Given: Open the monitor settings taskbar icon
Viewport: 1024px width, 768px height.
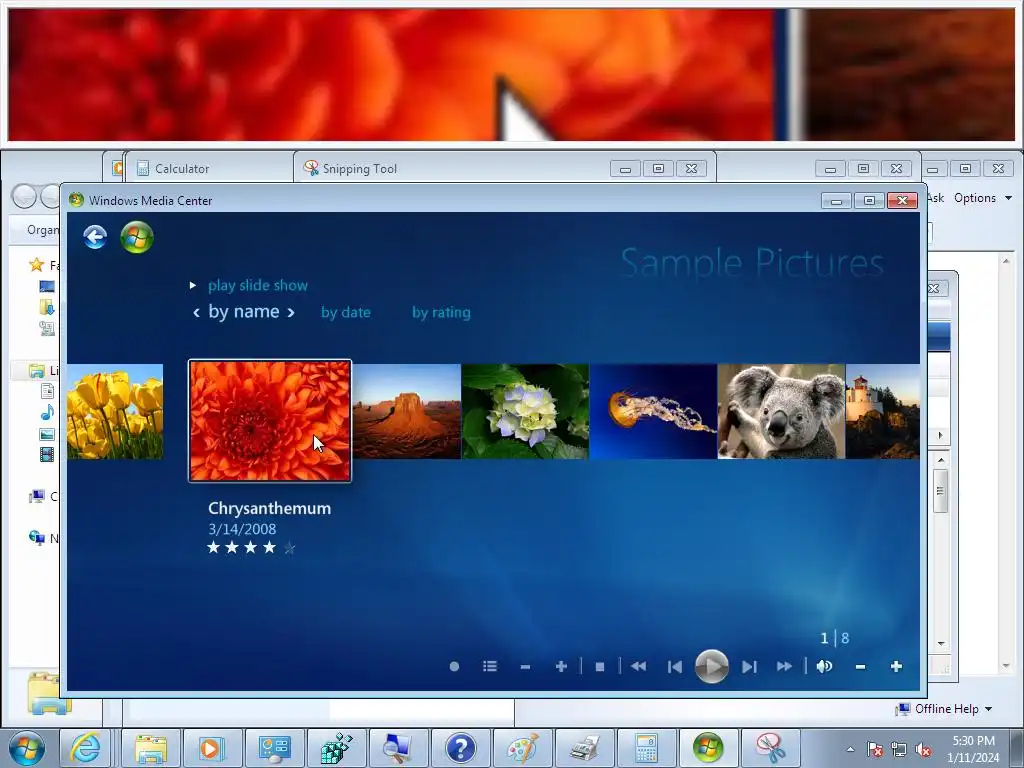Looking at the screenshot, I should [274, 748].
